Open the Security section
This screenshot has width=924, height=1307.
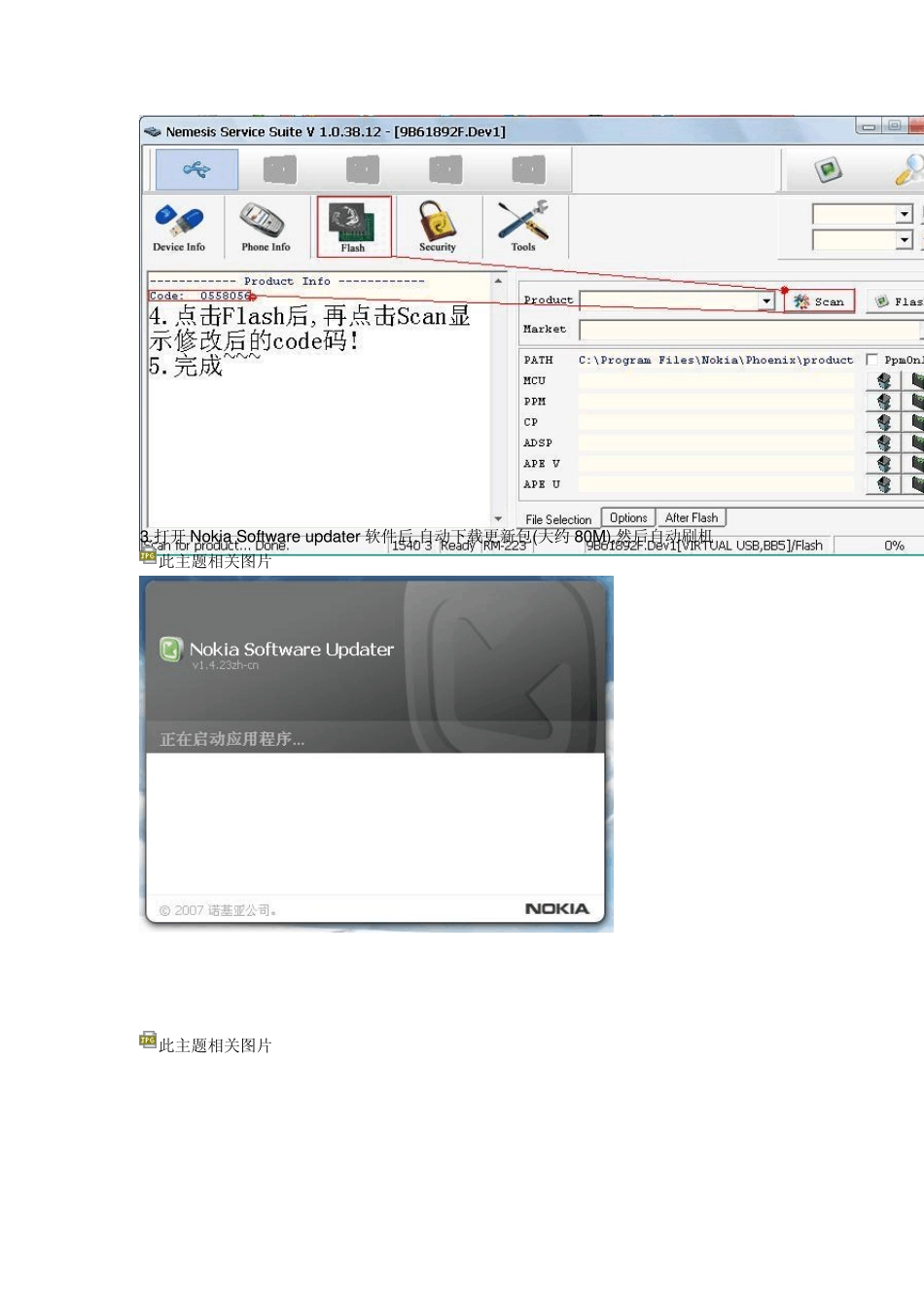click(438, 227)
